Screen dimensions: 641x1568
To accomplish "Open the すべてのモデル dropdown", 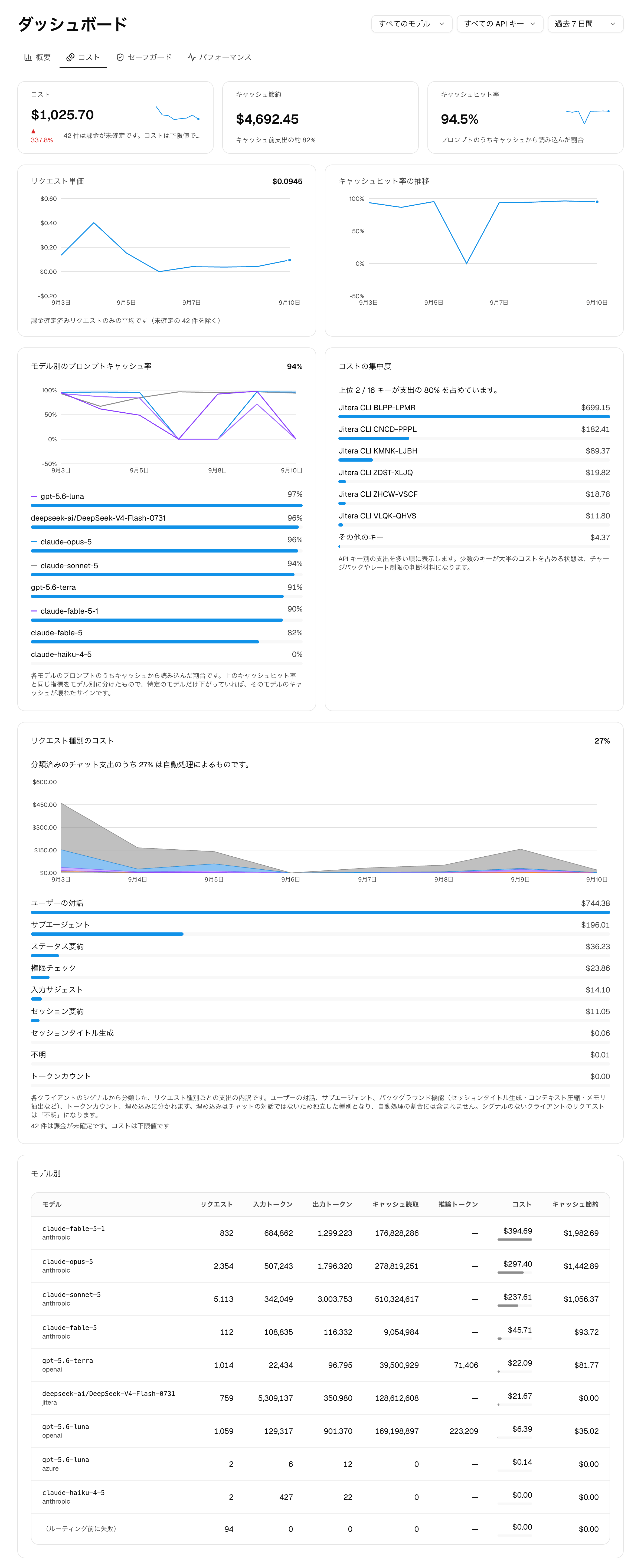I will pyautogui.click(x=411, y=24).
